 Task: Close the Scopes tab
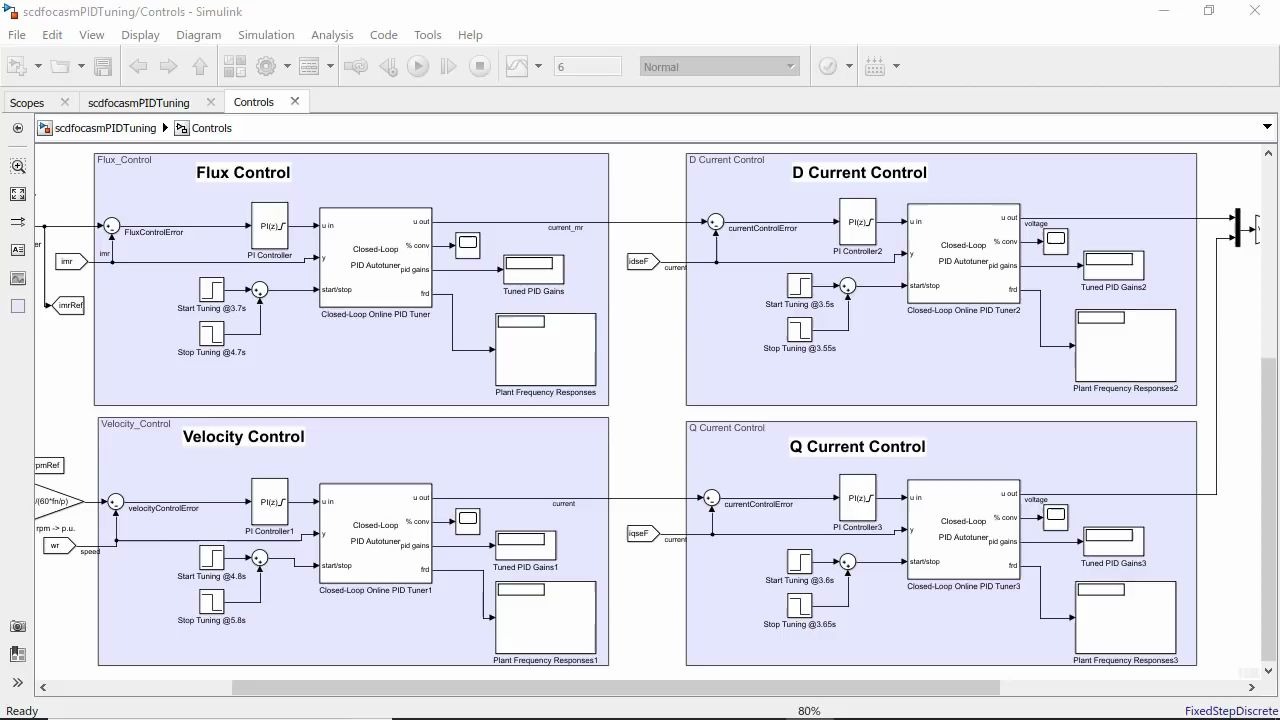(x=65, y=101)
